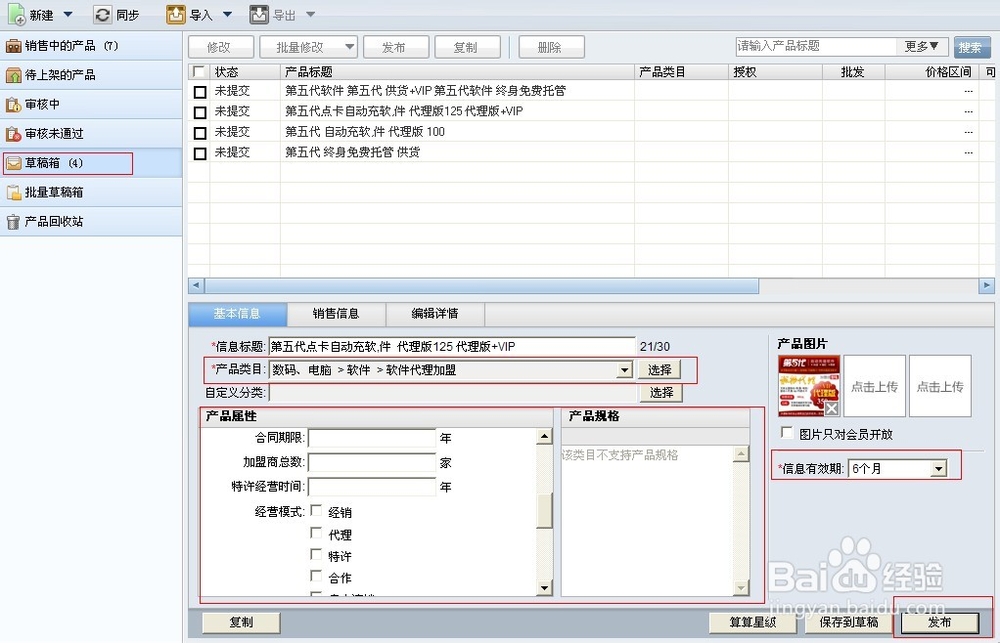
Task: Click the 审核未通过 sidebar icon
Action: [x=13, y=134]
